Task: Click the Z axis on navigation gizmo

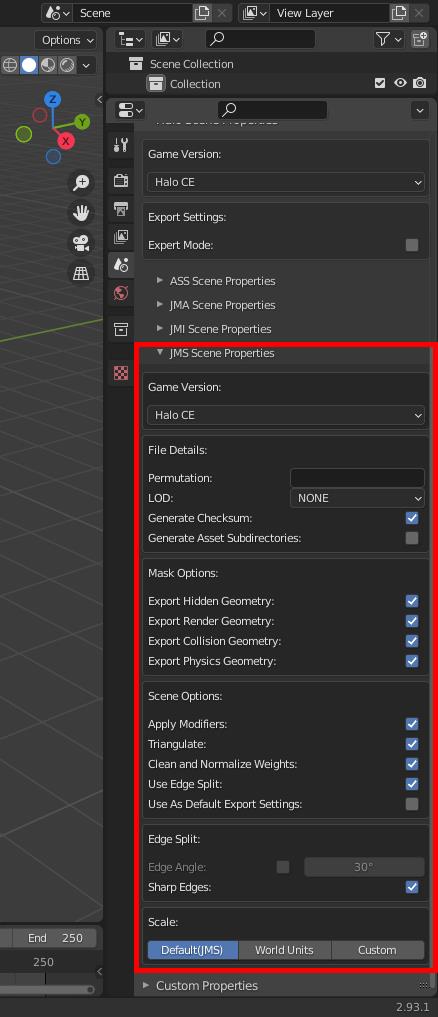Action: click(53, 99)
